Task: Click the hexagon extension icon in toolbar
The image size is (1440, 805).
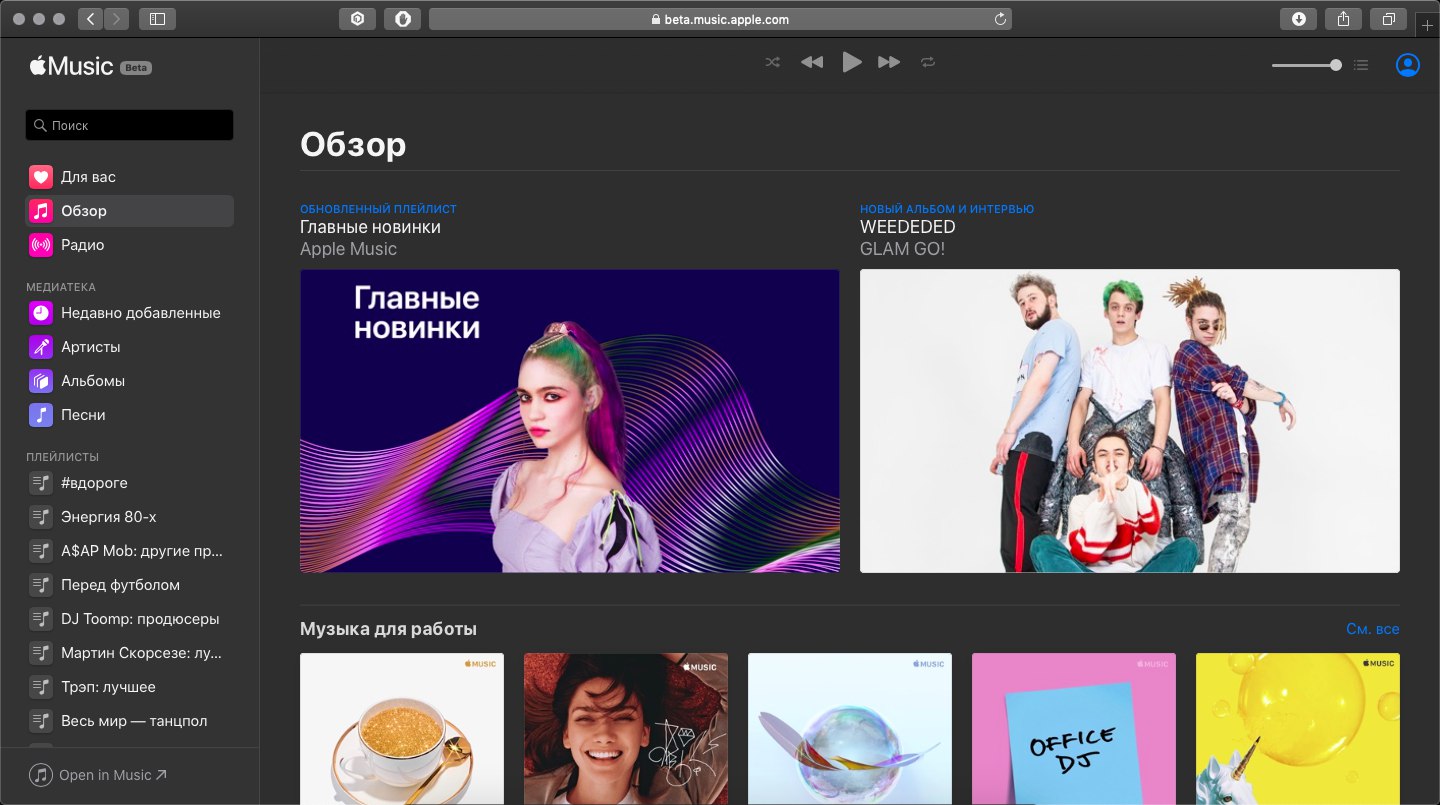Action: (x=357, y=18)
